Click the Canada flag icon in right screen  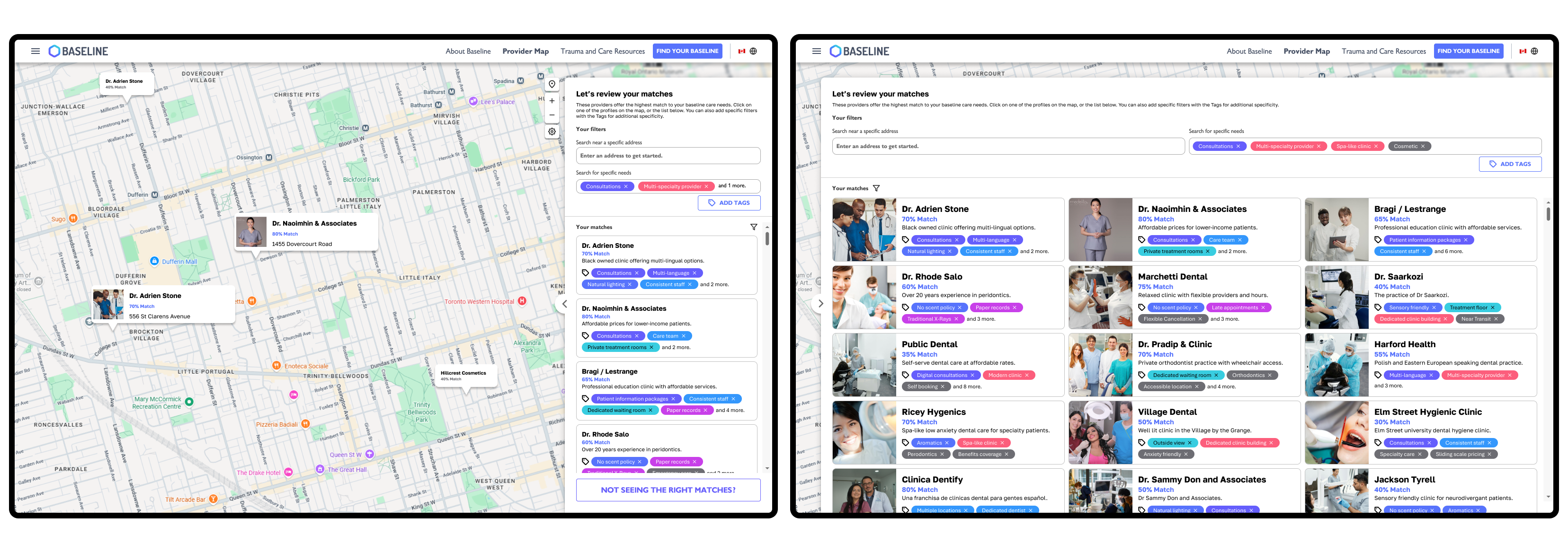click(1523, 51)
